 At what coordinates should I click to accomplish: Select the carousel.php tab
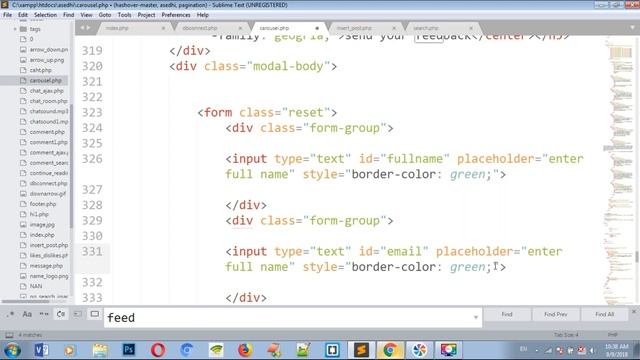pyautogui.click(x=274, y=28)
